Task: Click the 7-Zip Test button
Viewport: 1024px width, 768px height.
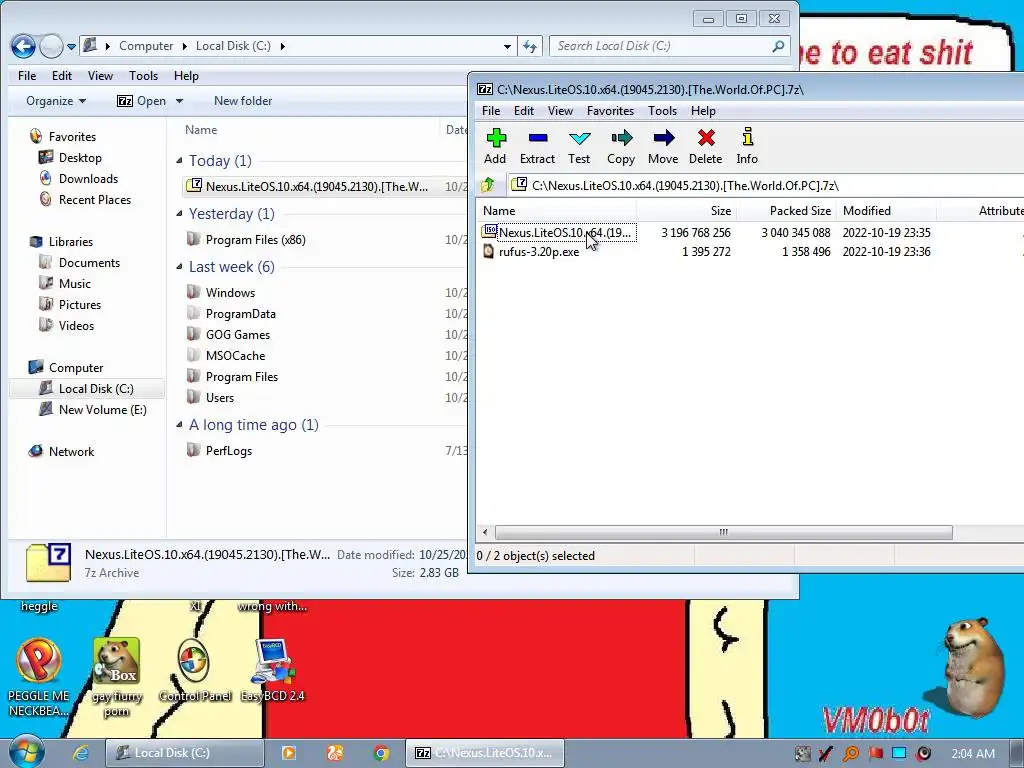Action: (x=579, y=146)
